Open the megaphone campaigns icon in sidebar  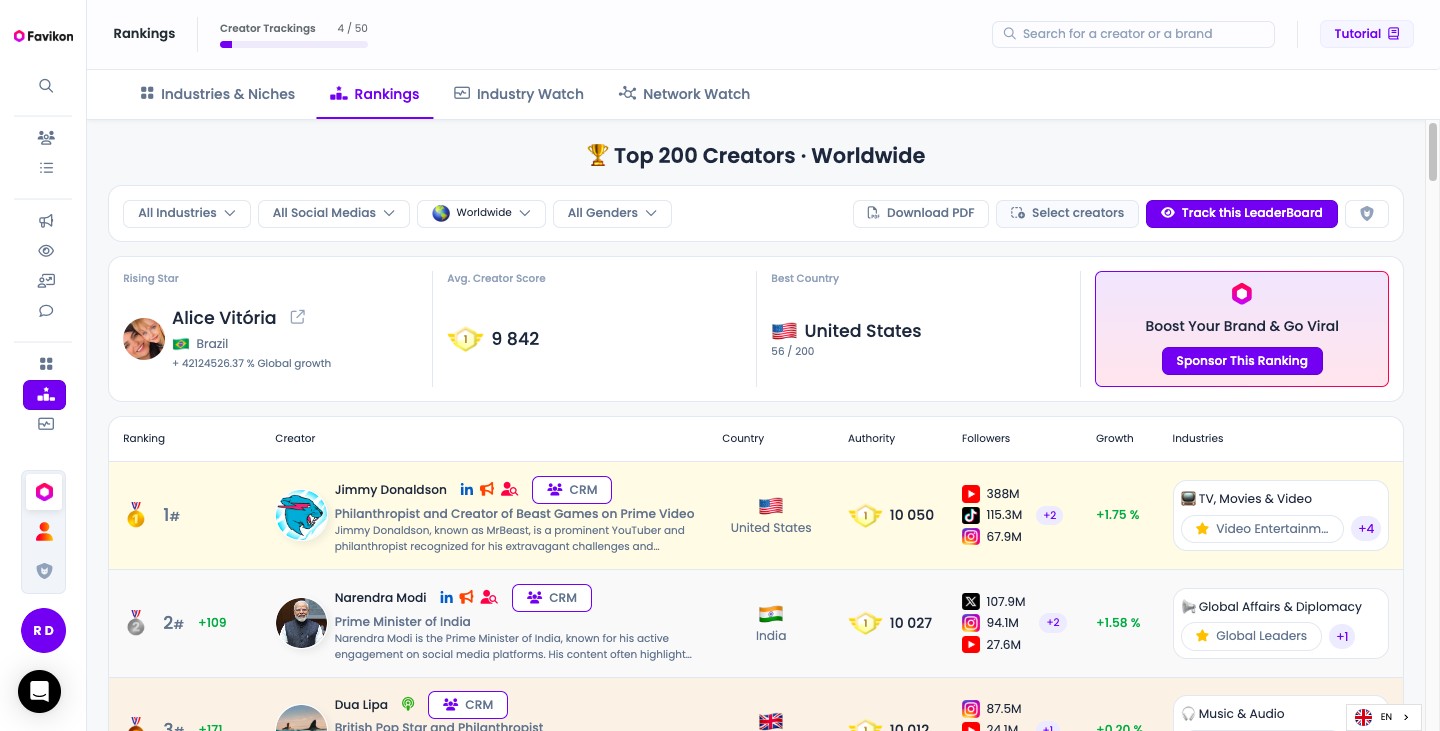46,221
